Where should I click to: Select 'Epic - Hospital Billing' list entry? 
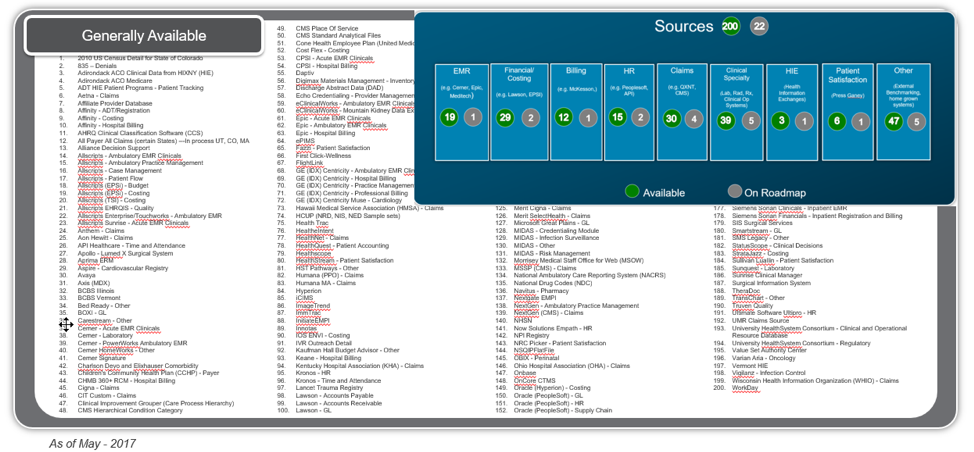[327, 133]
